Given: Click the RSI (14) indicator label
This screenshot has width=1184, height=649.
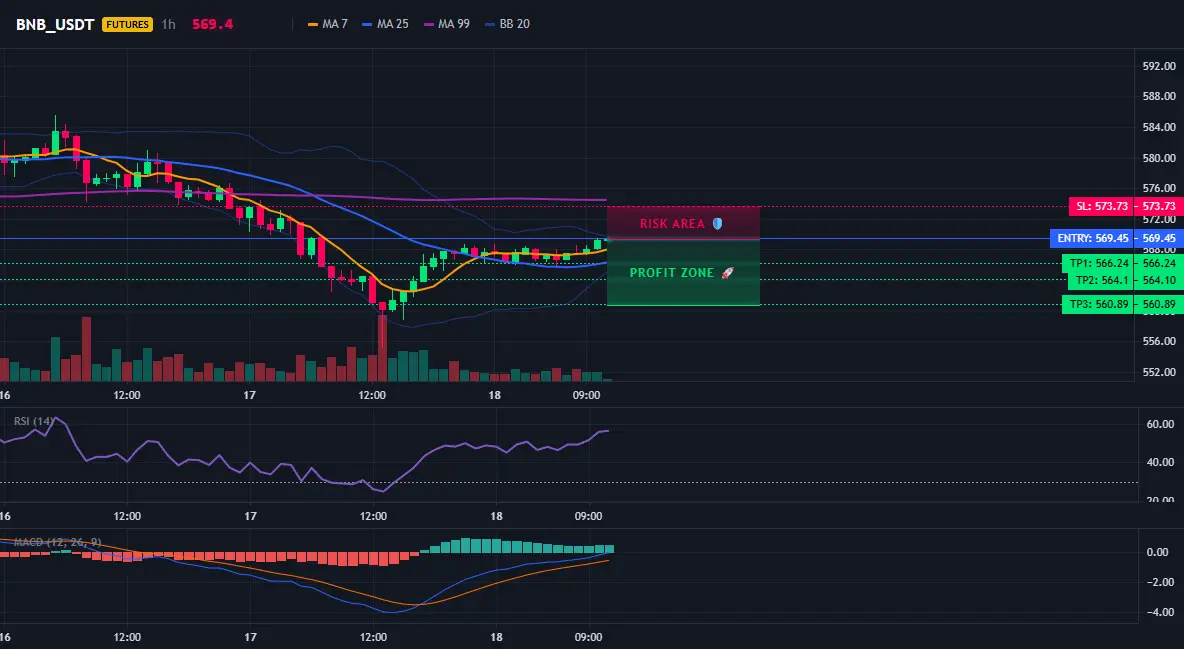Looking at the screenshot, I should pos(34,421).
